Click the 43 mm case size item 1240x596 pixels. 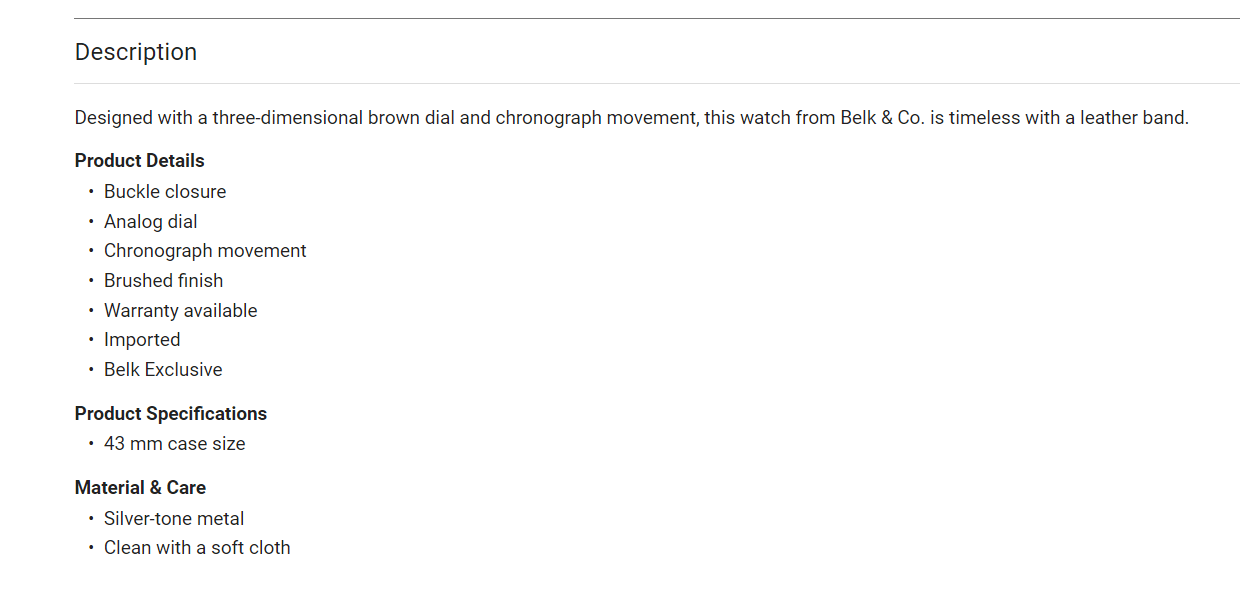pyautogui.click(x=174, y=444)
